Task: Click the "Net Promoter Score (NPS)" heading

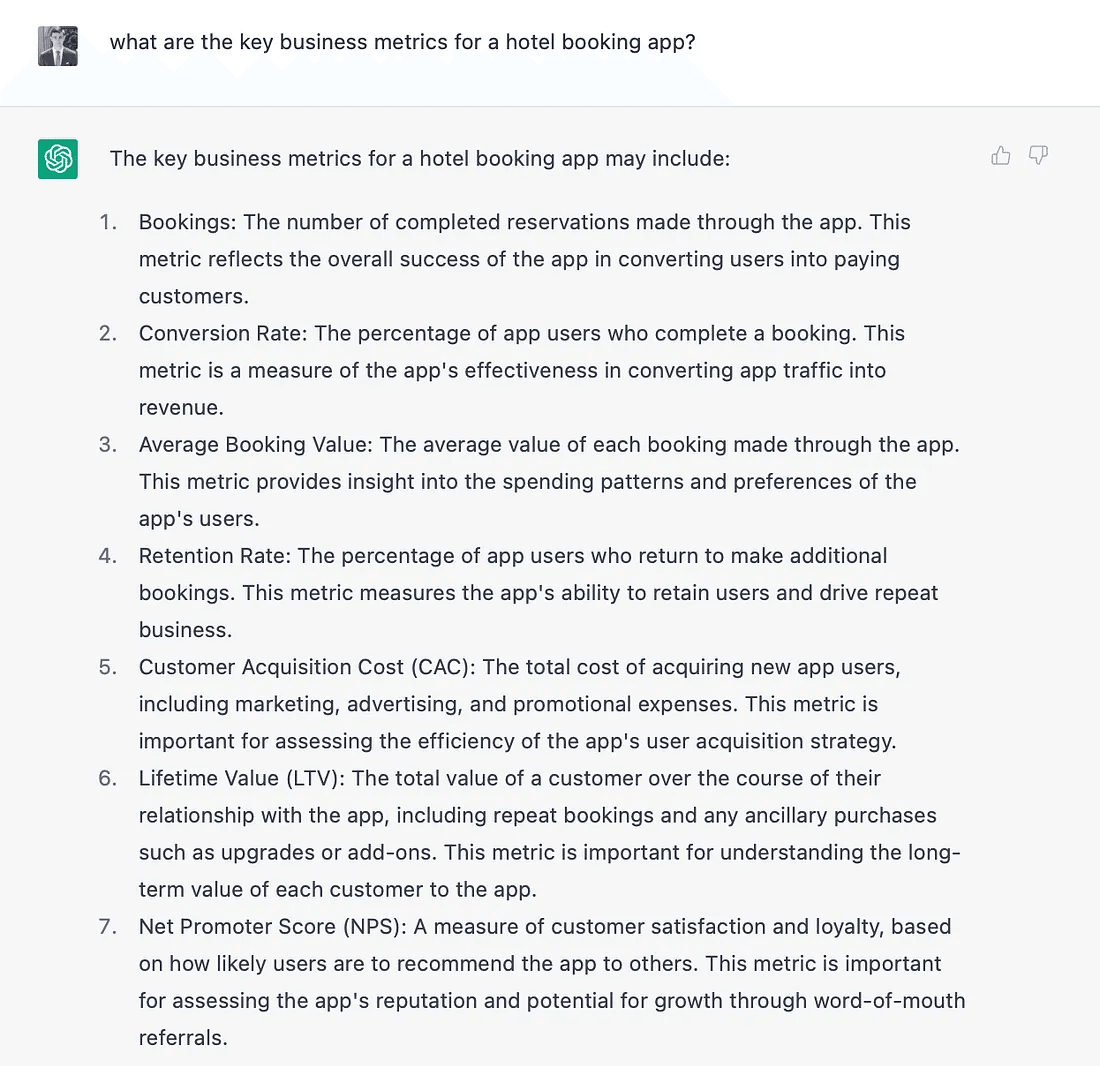Action: 271,927
